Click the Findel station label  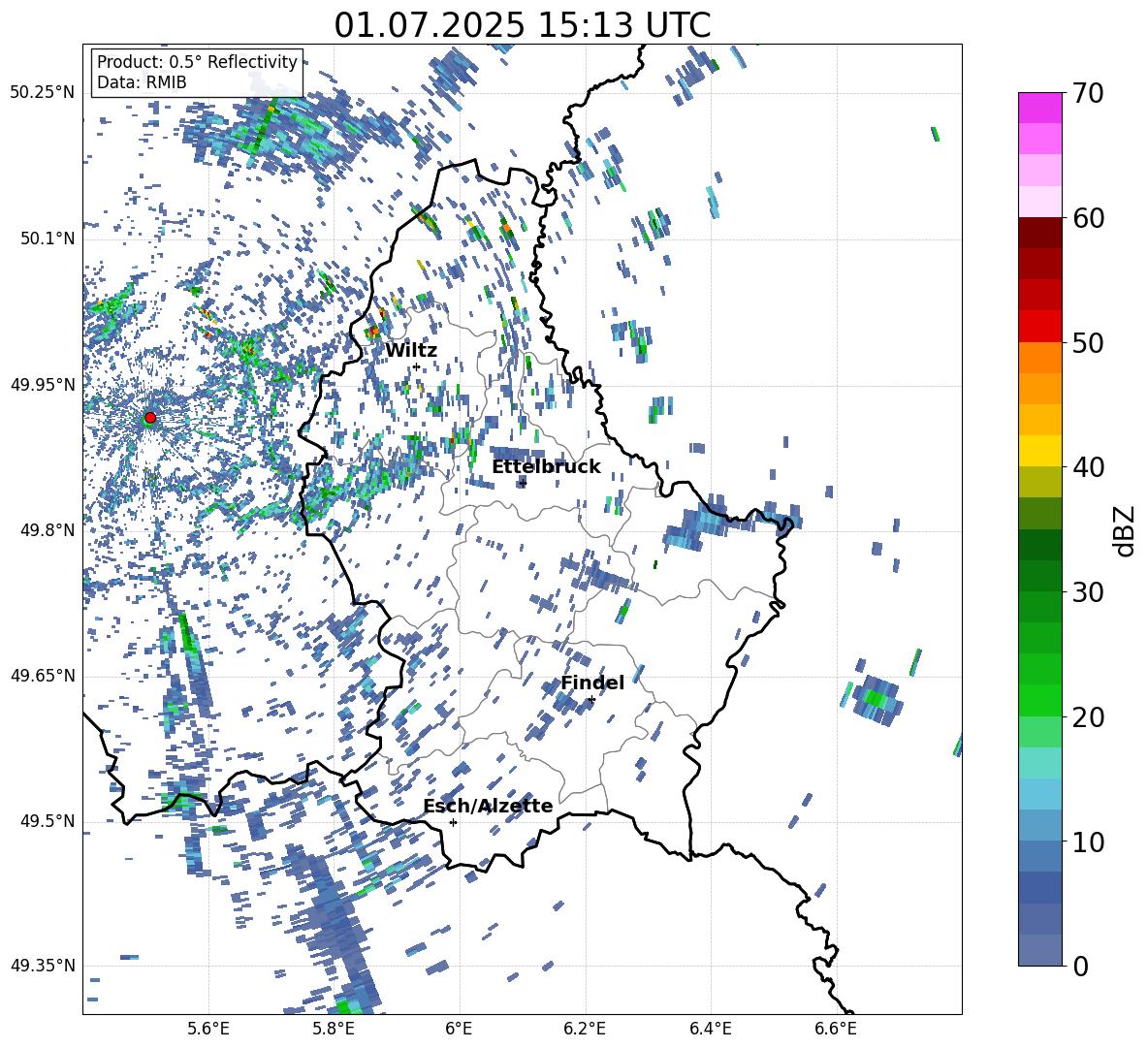(592, 683)
